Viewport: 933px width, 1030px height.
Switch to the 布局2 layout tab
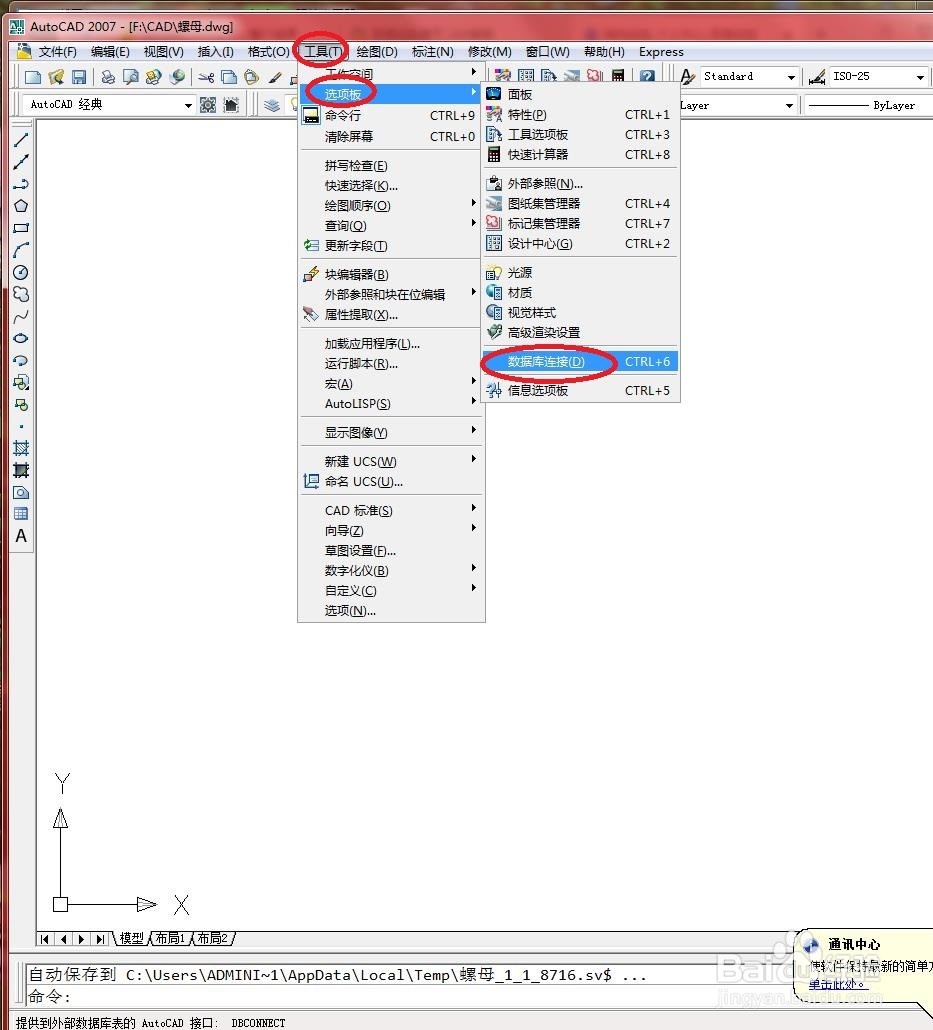tap(212, 939)
